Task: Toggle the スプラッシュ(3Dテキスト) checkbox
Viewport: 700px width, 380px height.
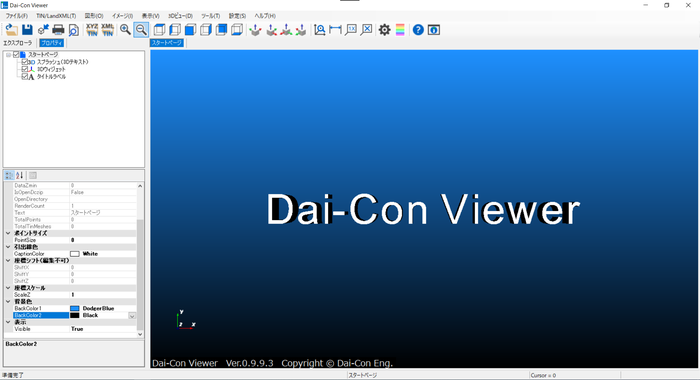Action: click(25, 62)
